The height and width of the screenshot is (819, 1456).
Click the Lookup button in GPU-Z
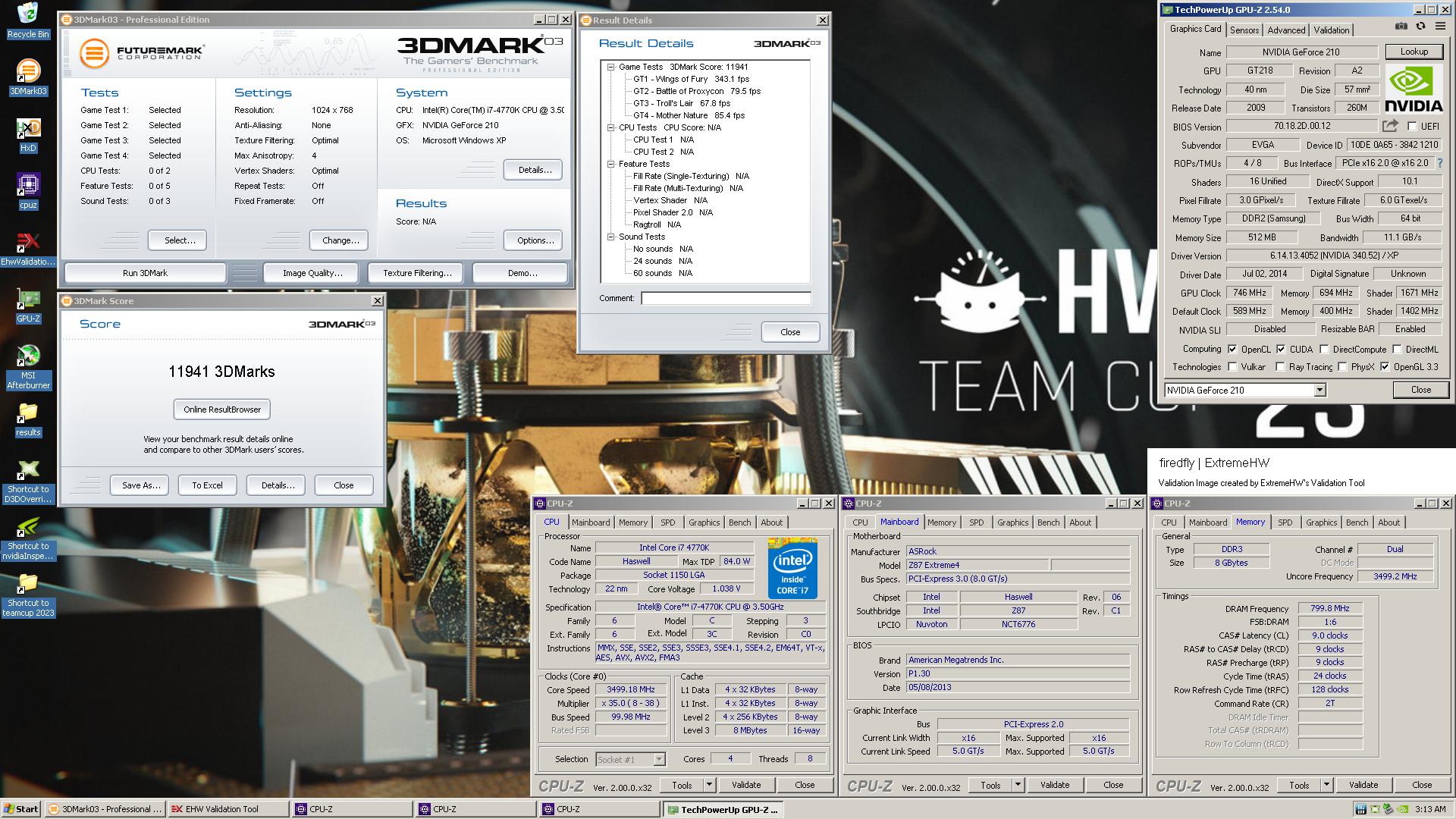pyautogui.click(x=1414, y=52)
